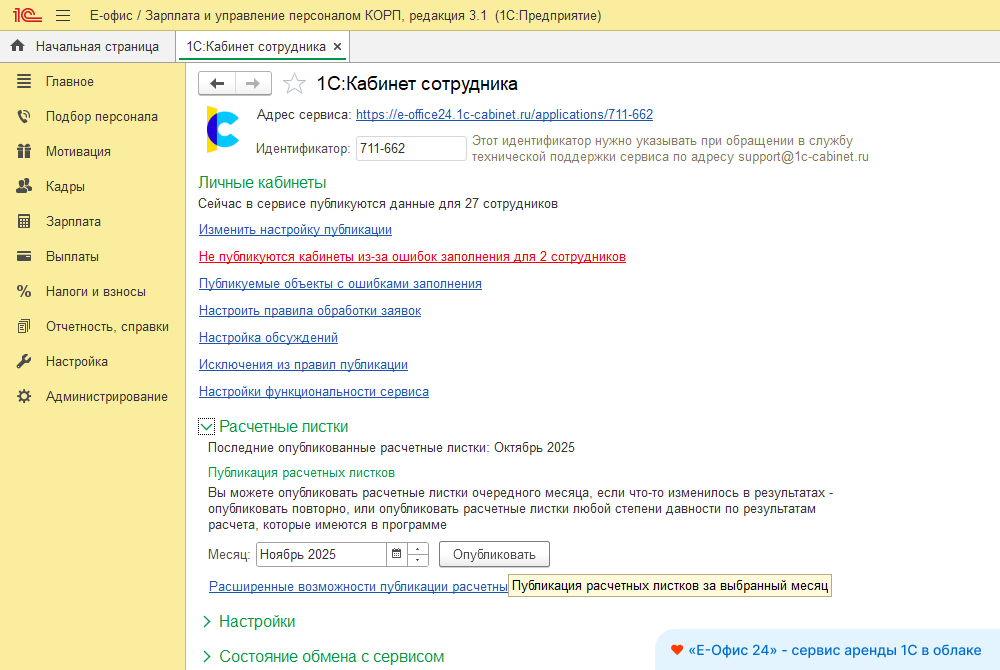Close the 1С:Кабинет сотрудника tab
Image resolution: width=1000 pixels, height=670 pixels.
(337, 47)
